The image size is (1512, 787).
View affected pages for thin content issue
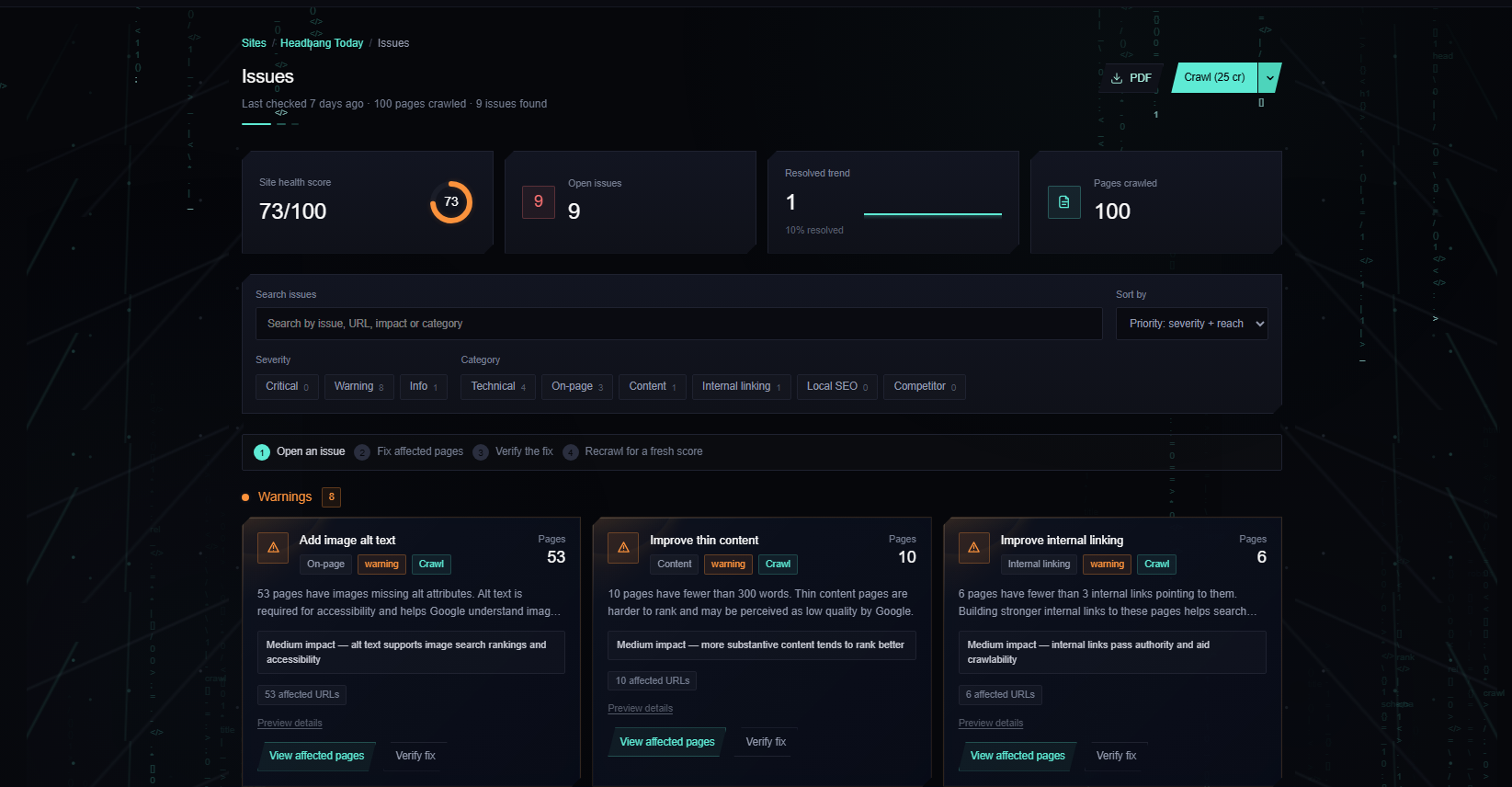(x=667, y=742)
